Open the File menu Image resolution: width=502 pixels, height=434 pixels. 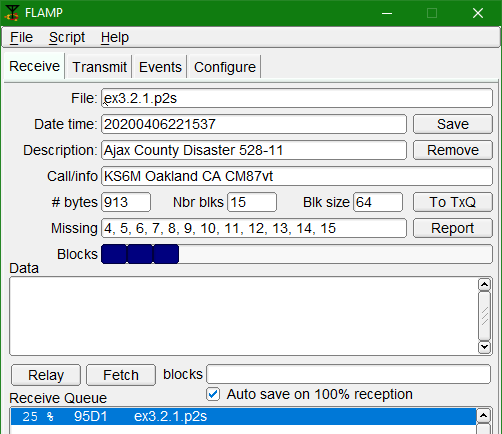[x=21, y=37]
